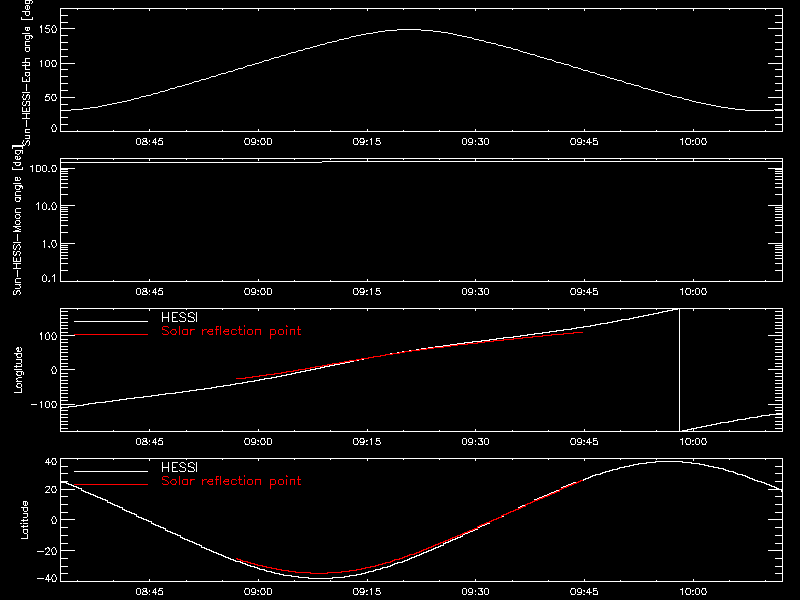Click 08:45 under the Moon angle plot
This screenshot has height=600, width=800.
click(x=149, y=292)
